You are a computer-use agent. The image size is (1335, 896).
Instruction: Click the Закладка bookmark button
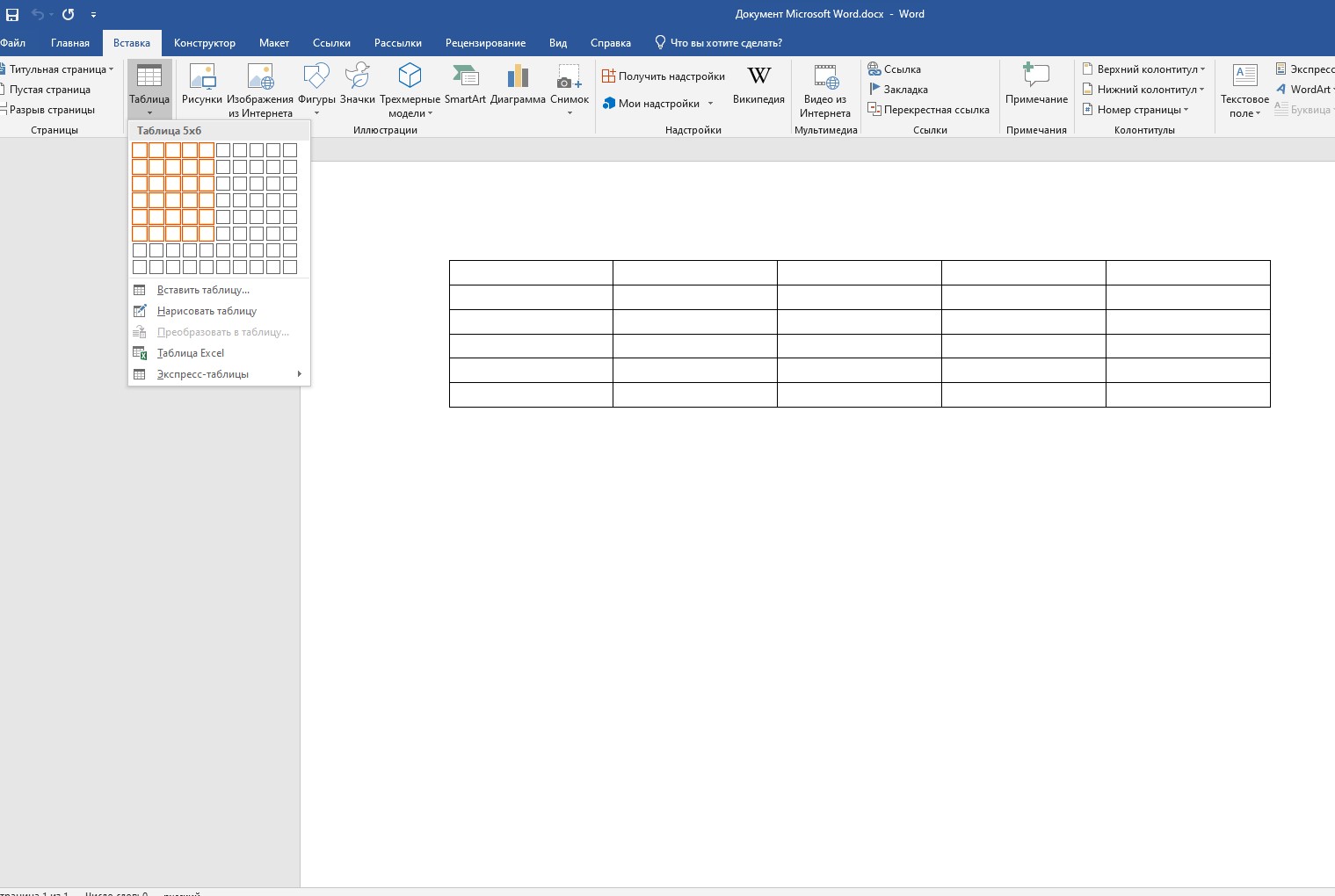click(898, 90)
